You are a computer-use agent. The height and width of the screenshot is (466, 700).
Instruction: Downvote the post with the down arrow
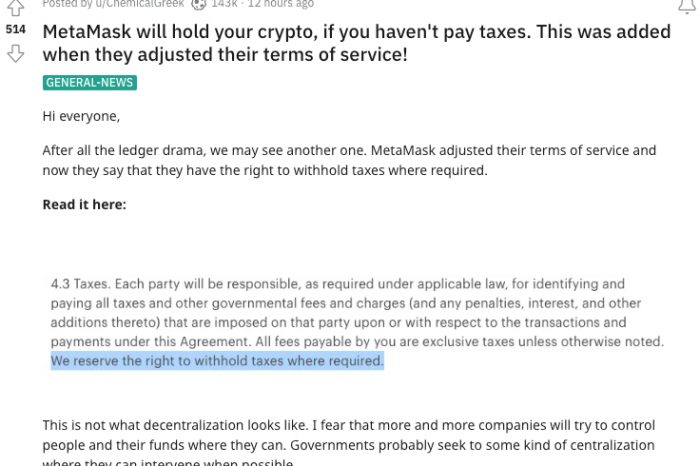pyautogui.click(x=16, y=54)
